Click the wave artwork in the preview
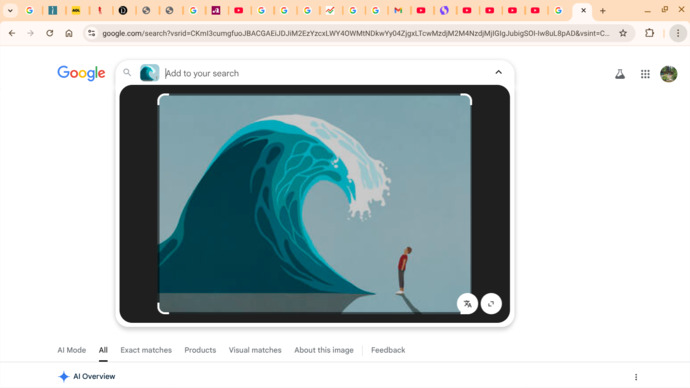The width and height of the screenshot is (690, 388). coord(314,204)
